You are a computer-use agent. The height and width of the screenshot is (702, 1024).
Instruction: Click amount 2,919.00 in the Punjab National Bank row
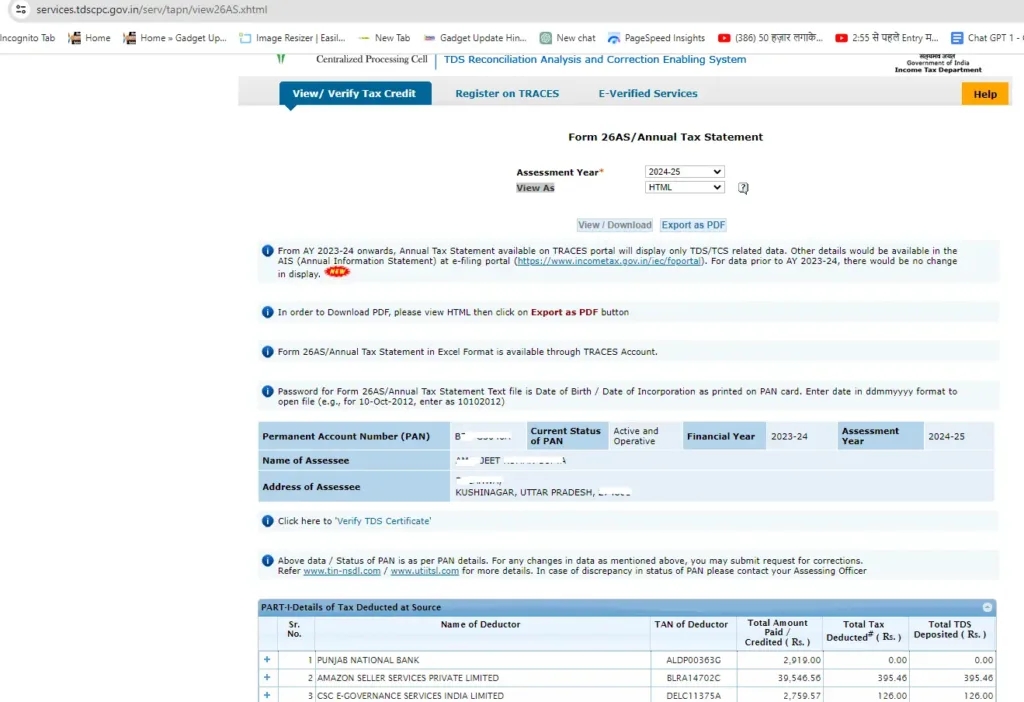click(802, 660)
